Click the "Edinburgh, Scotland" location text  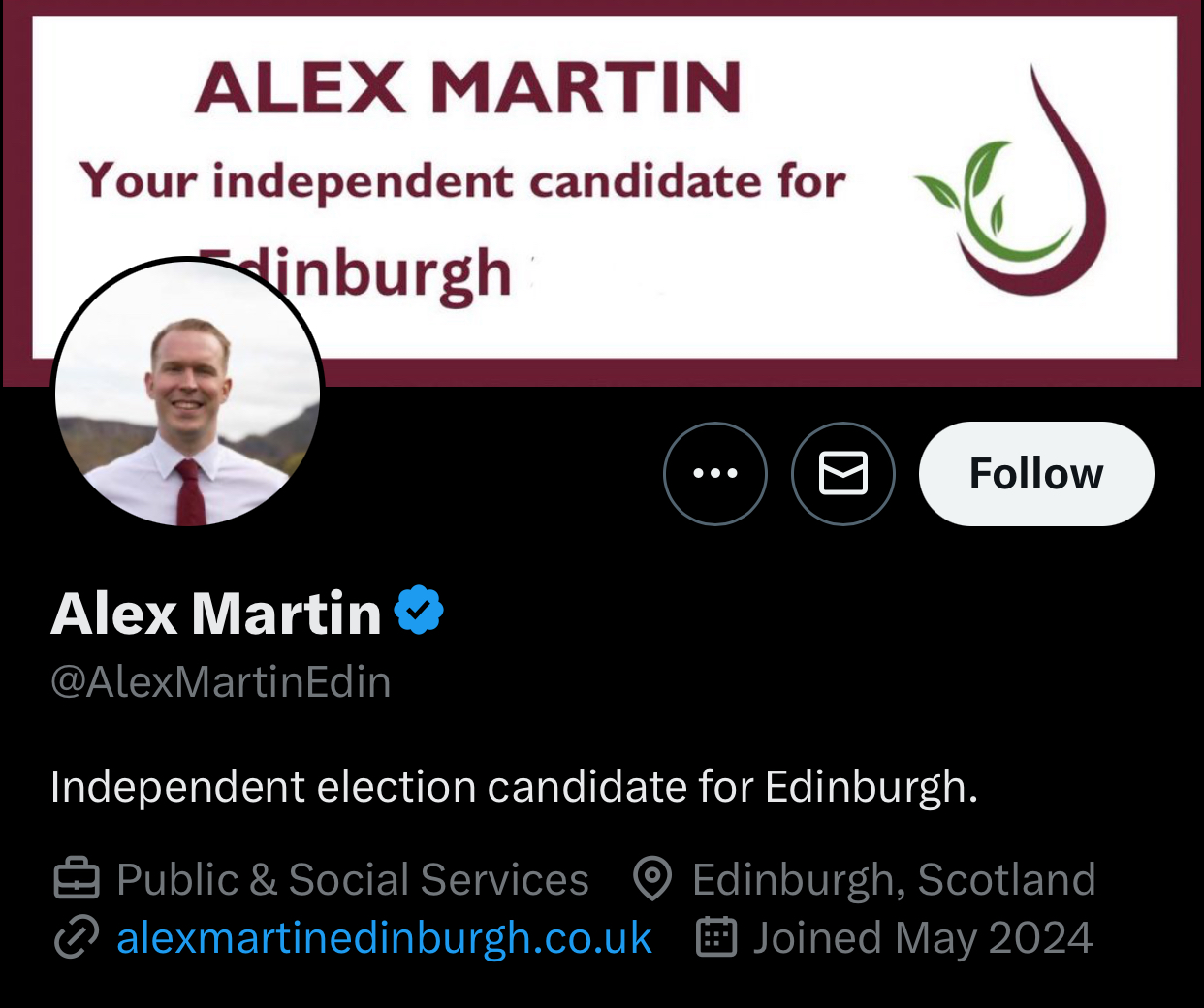coord(894,879)
